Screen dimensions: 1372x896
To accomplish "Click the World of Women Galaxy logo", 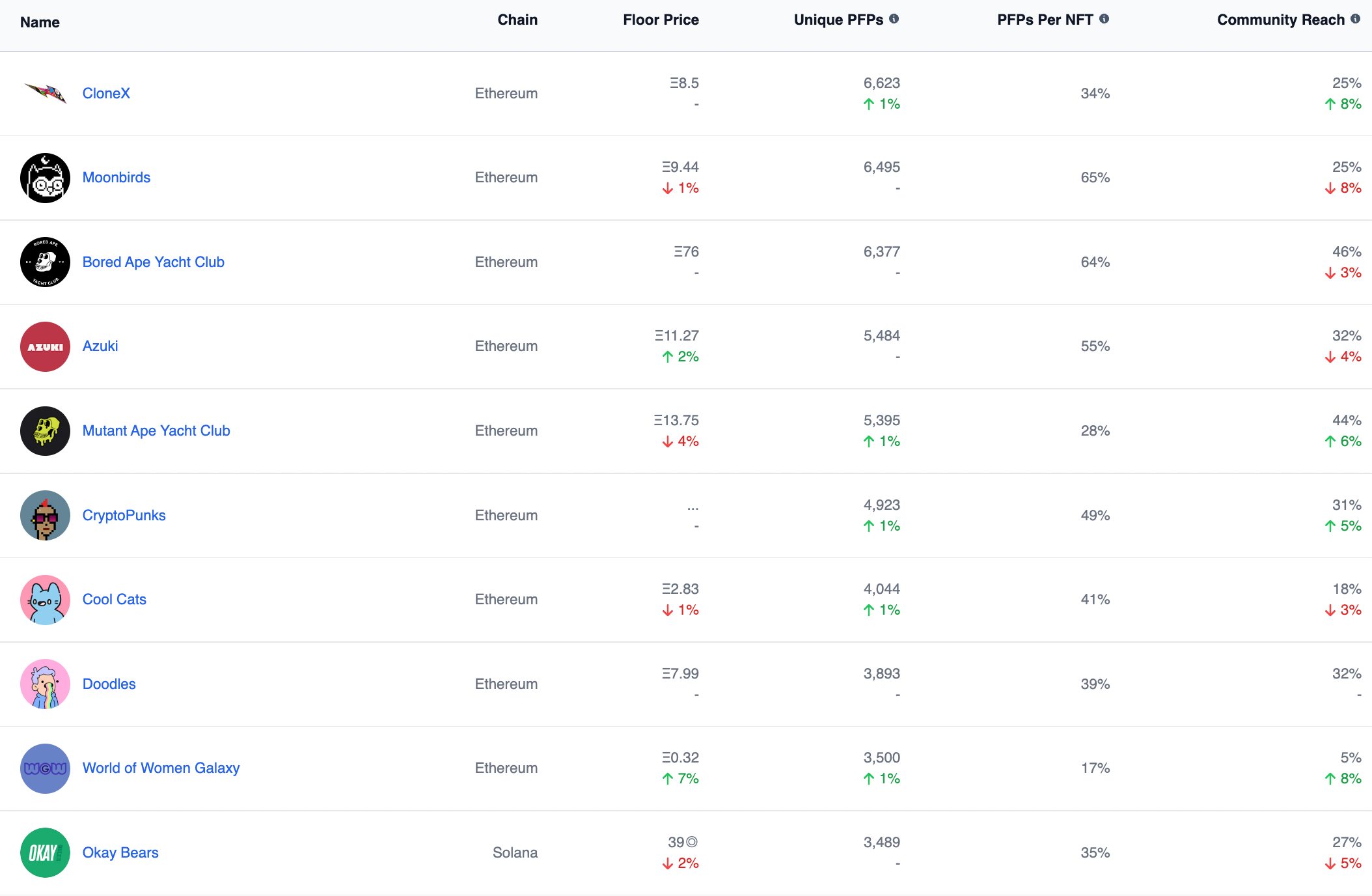I will pyautogui.click(x=45, y=768).
